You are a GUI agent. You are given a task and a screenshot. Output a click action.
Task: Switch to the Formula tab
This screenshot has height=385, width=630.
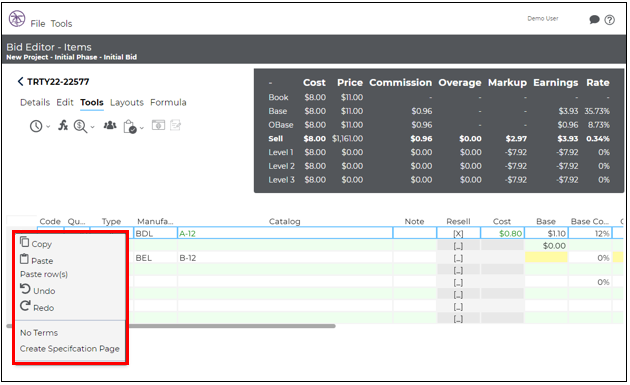(x=168, y=102)
